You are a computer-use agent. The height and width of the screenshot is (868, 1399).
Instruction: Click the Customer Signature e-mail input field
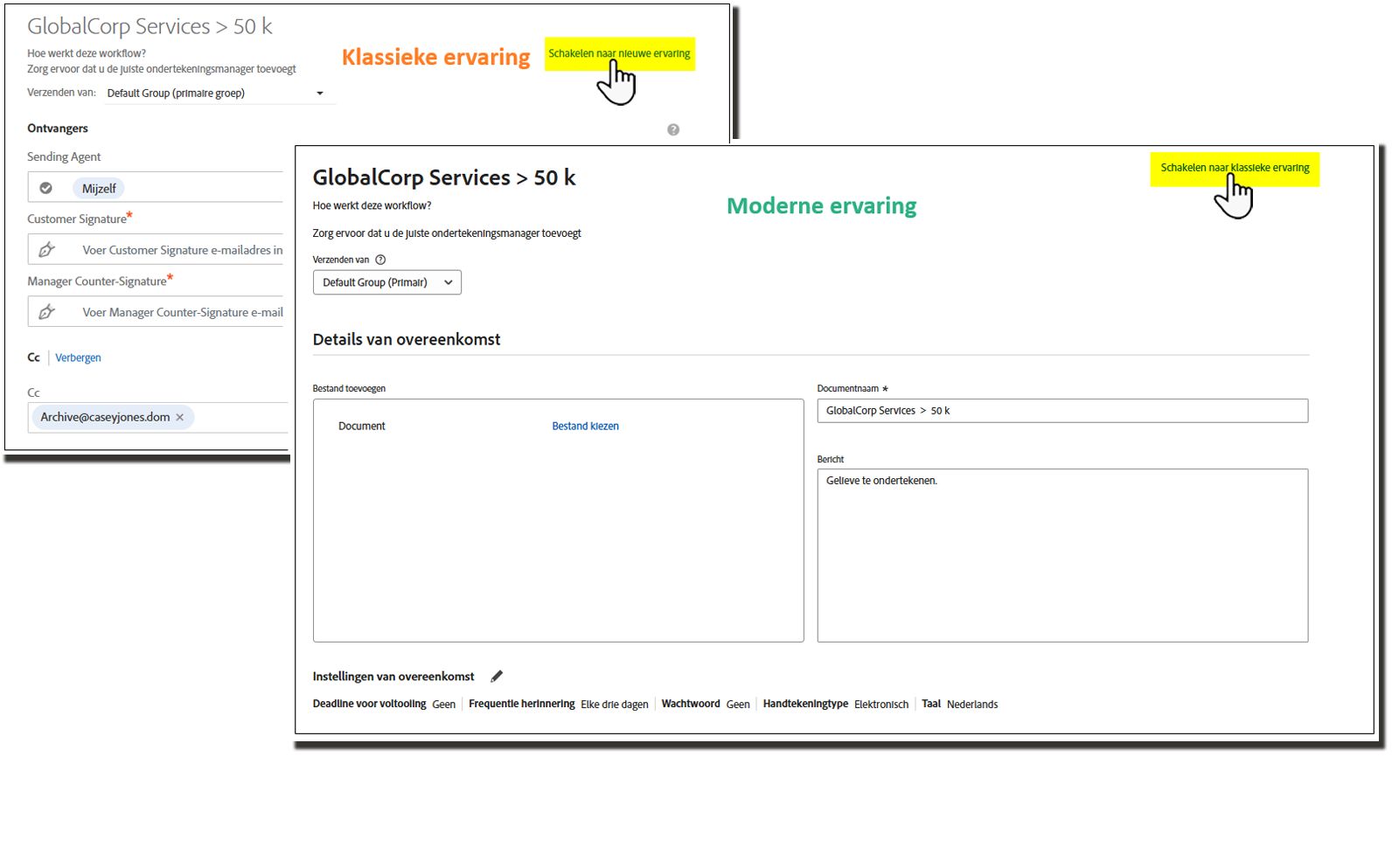point(156,250)
